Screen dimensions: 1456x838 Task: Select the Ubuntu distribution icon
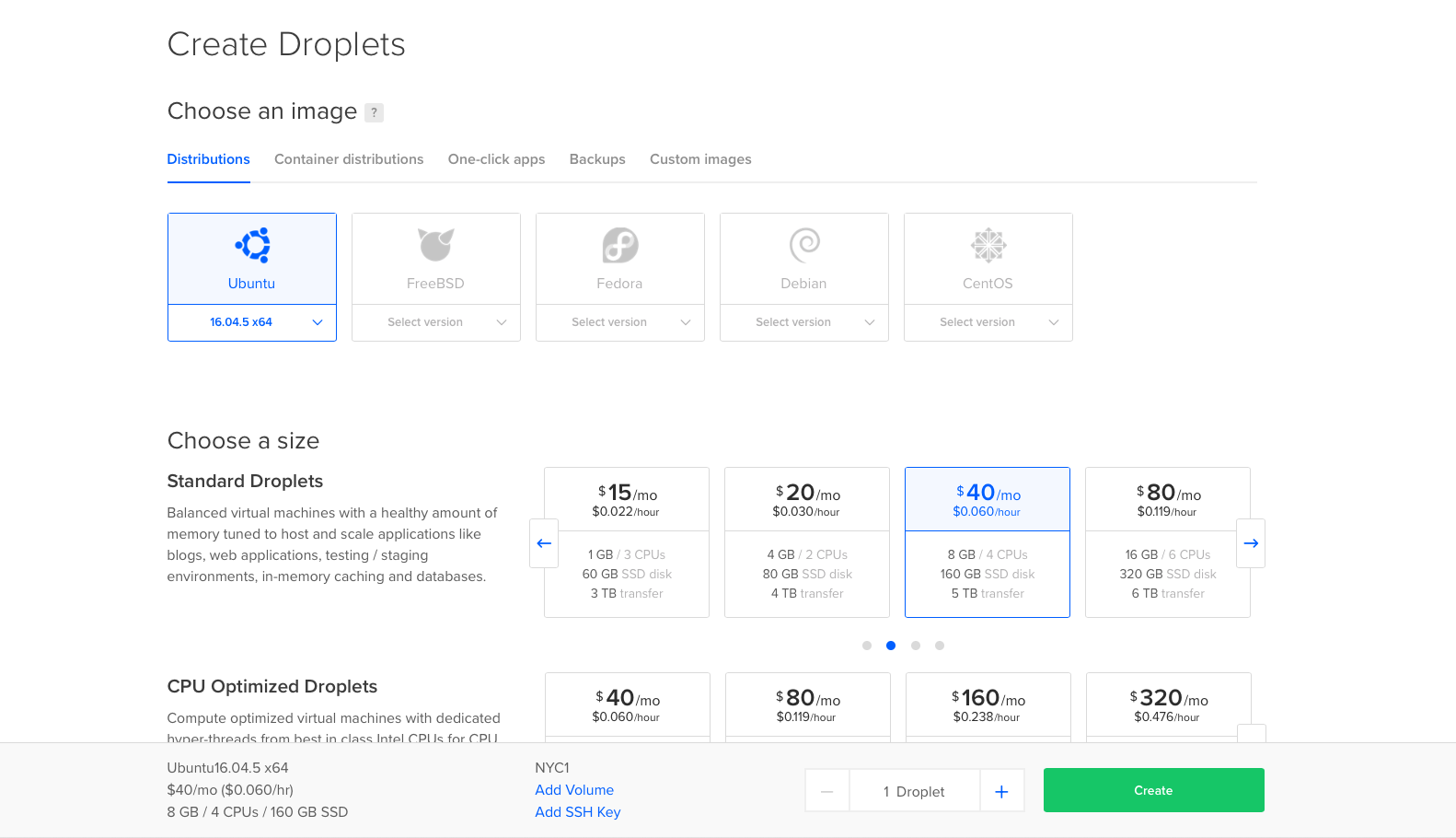pyautogui.click(x=252, y=245)
